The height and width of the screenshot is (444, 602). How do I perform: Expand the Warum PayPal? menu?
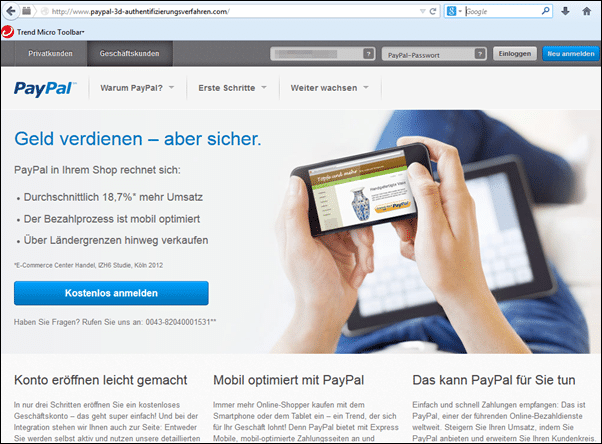137,88
